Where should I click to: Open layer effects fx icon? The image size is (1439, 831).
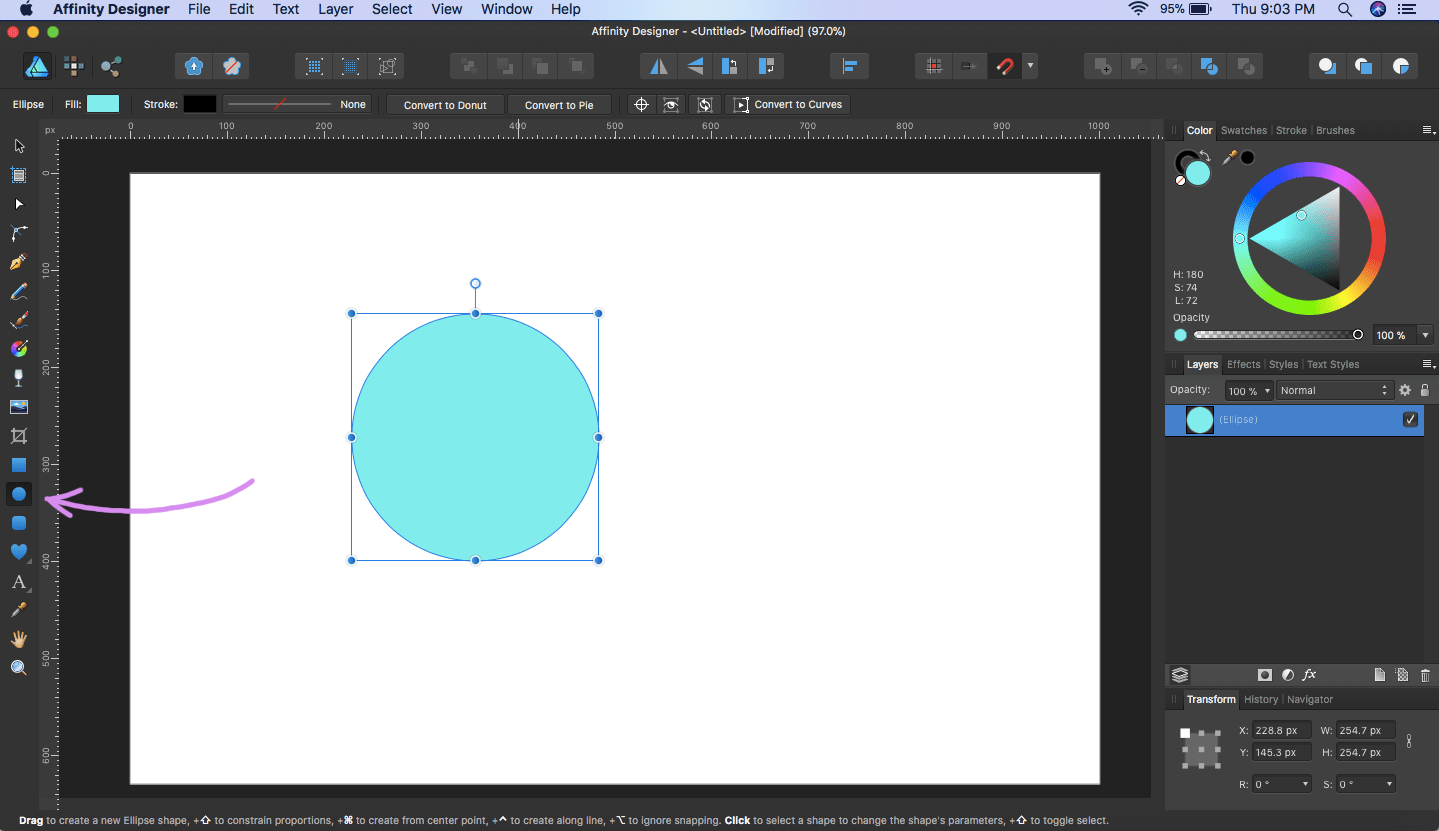pyautogui.click(x=1309, y=675)
